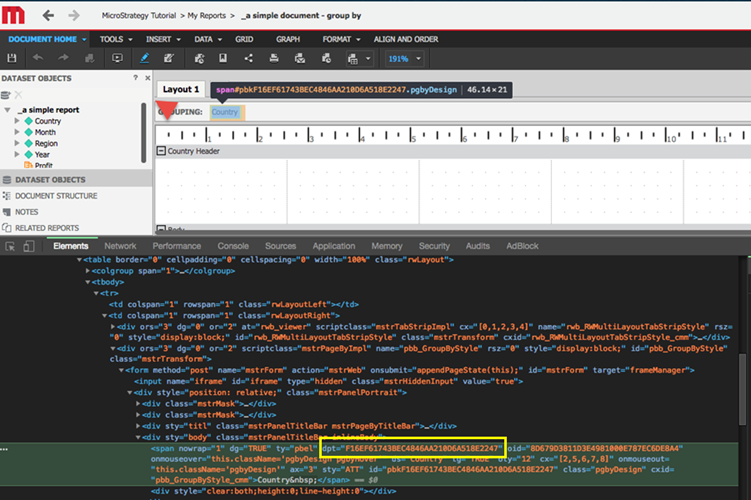Open presentation mode with the screen icon
This screenshot has width=751, height=500.
point(117,59)
